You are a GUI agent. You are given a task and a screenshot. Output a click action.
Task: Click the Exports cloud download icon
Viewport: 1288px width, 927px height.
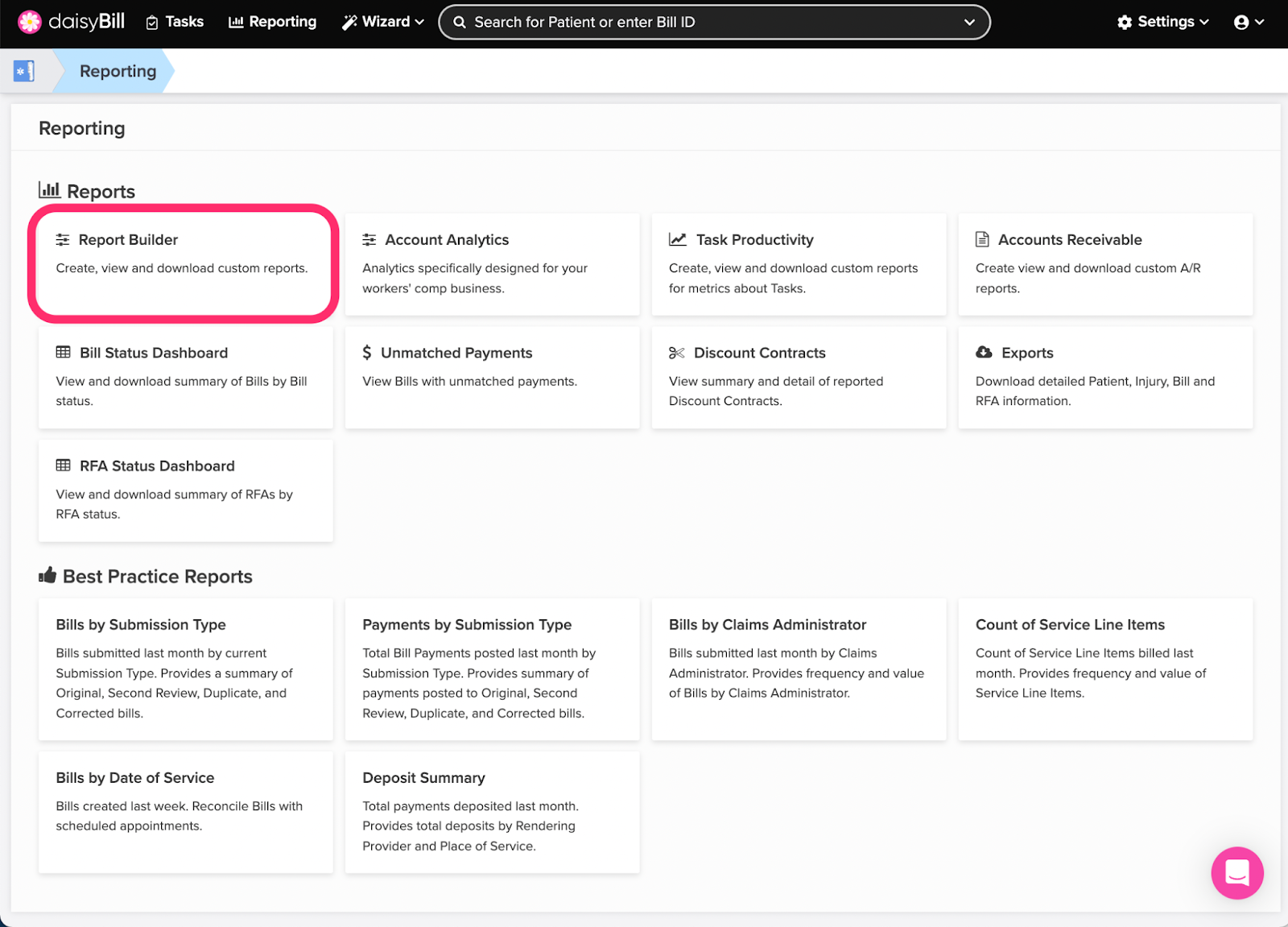983,352
